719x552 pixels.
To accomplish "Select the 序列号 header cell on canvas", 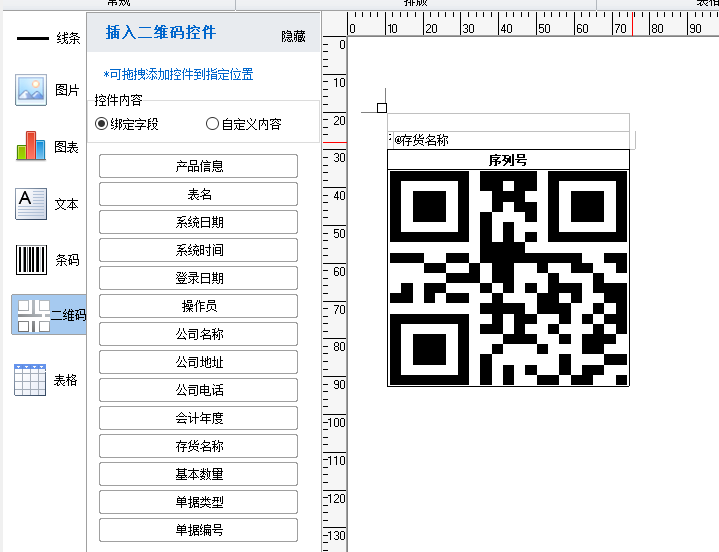I will [x=508, y=160].
